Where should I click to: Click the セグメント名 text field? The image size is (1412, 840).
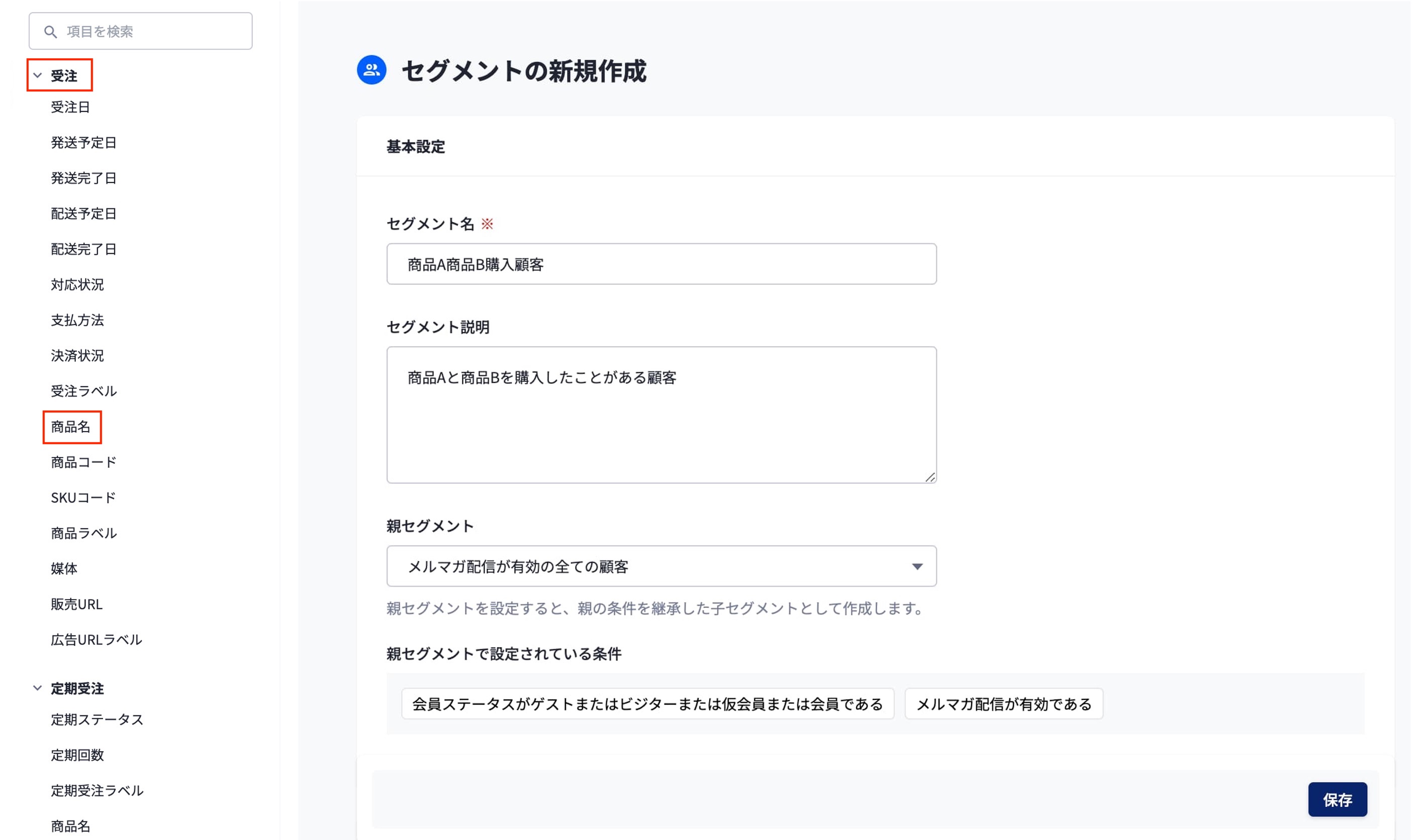(x=661, y=264)
